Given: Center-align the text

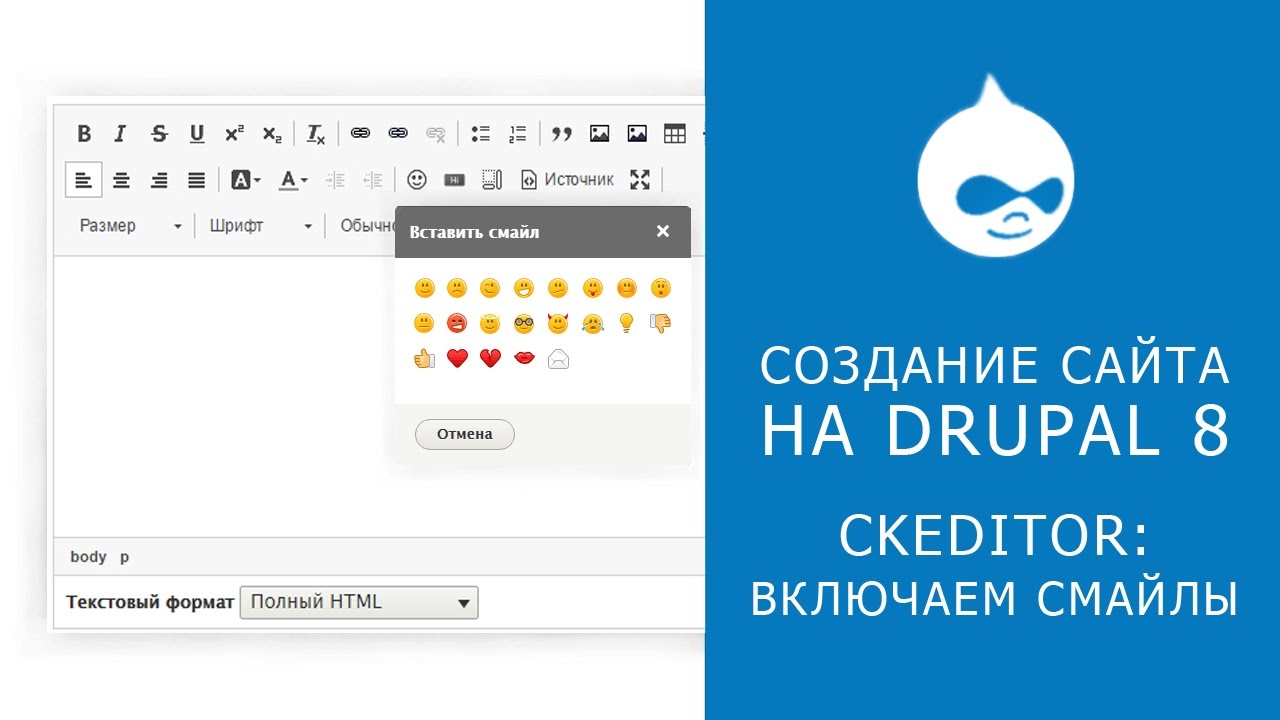Looking at the screenshot, I should pyautogui.click(x=121, y=180).
